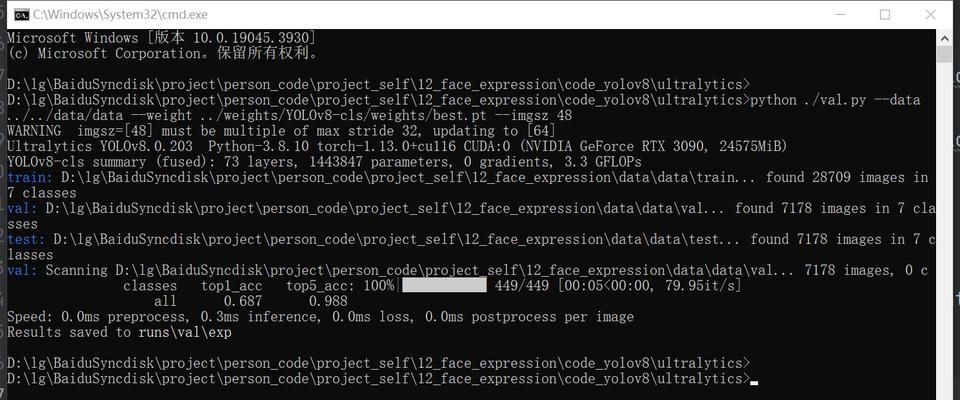Click the "WARNING" text in the imgsz line
The height and width of the screenshot is (400, 960).
pyautogui.click(x=34, y=131)
